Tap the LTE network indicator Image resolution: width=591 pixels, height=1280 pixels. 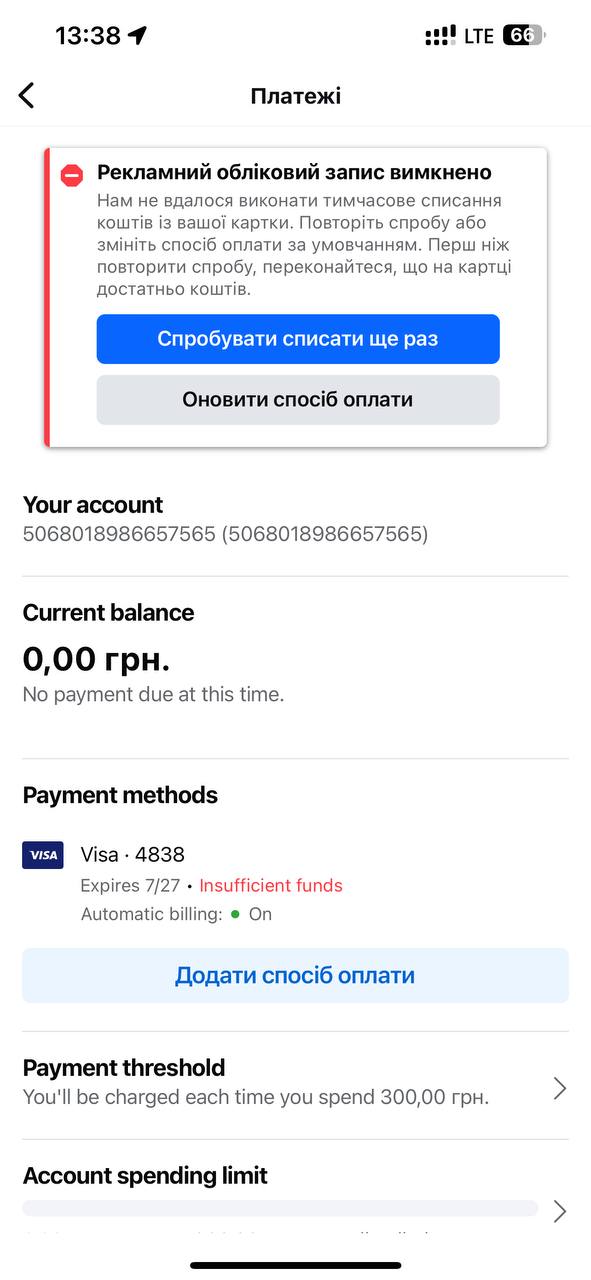click(x=479, y=36)
